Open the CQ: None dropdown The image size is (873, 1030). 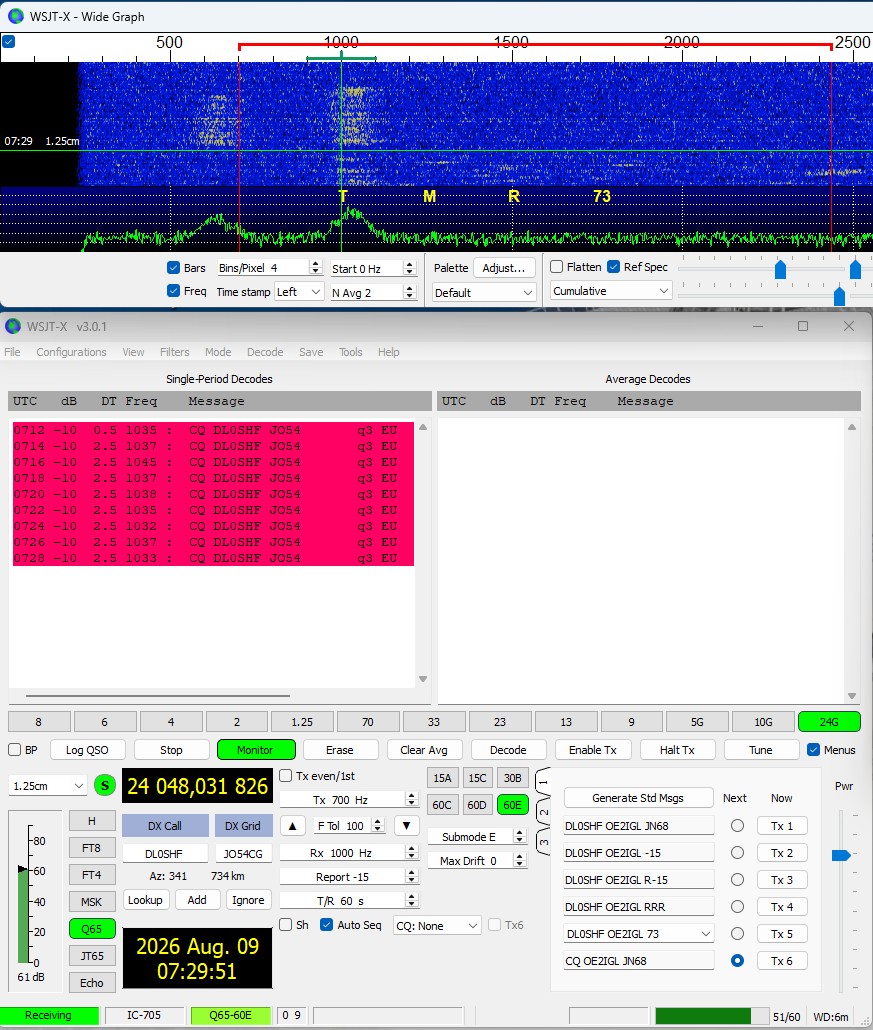tap(437, 926)
